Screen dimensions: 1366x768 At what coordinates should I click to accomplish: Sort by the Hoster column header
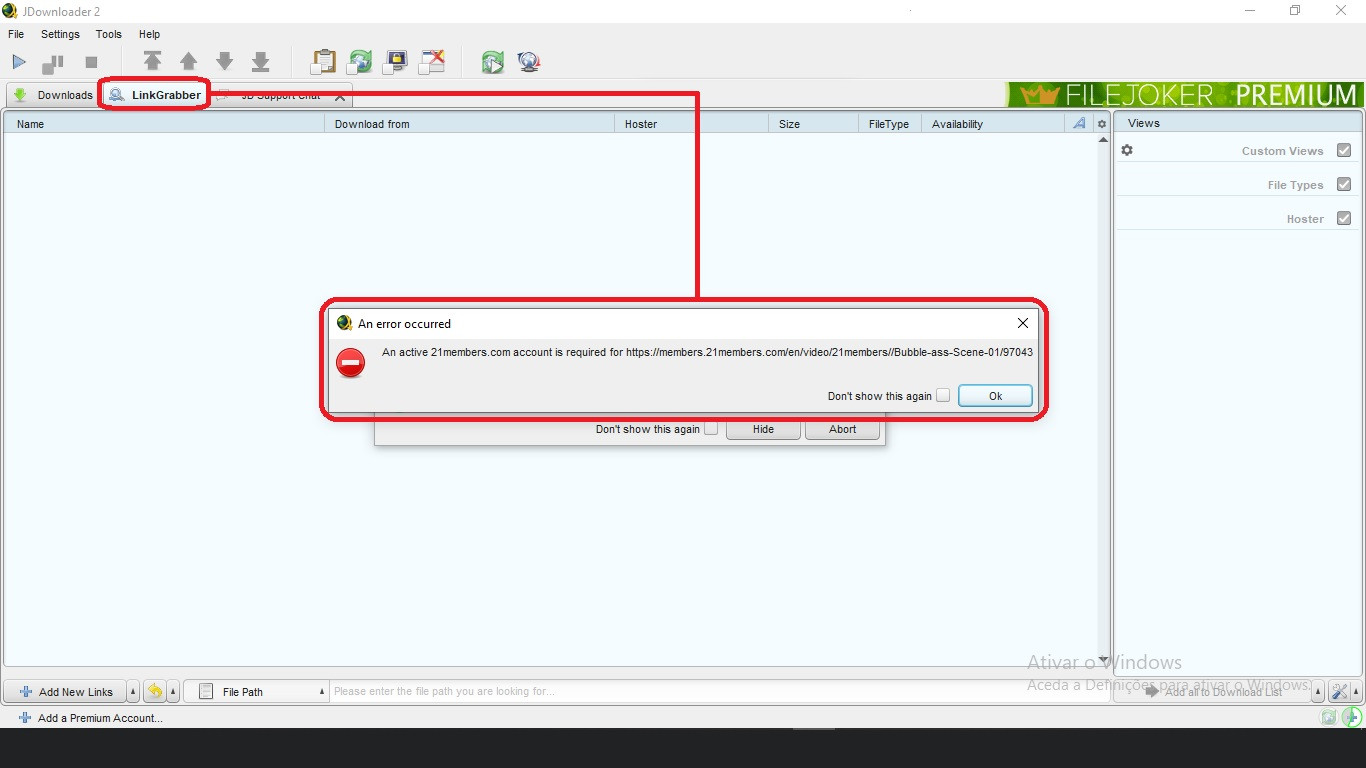point(692,124)
